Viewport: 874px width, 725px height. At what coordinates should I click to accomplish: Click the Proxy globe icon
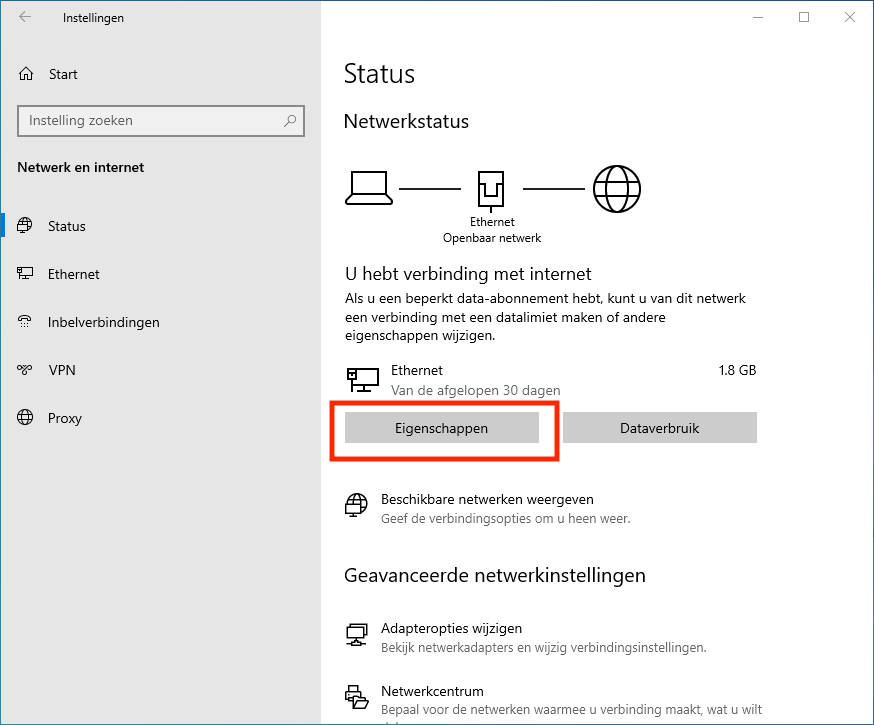26,418
